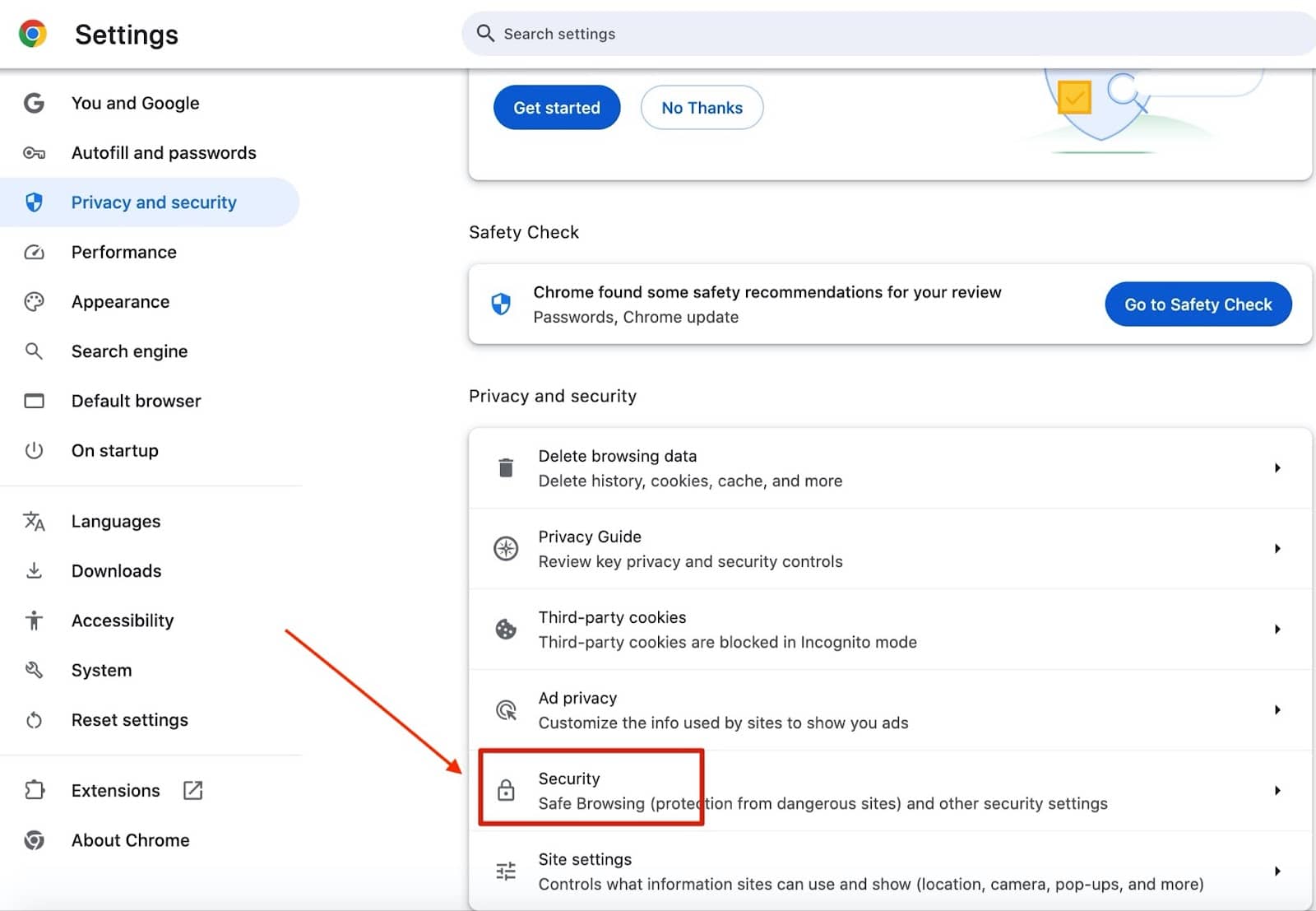Click the Go to Safety Check button
This screenshot has height=911, width=1316.
1198,304
